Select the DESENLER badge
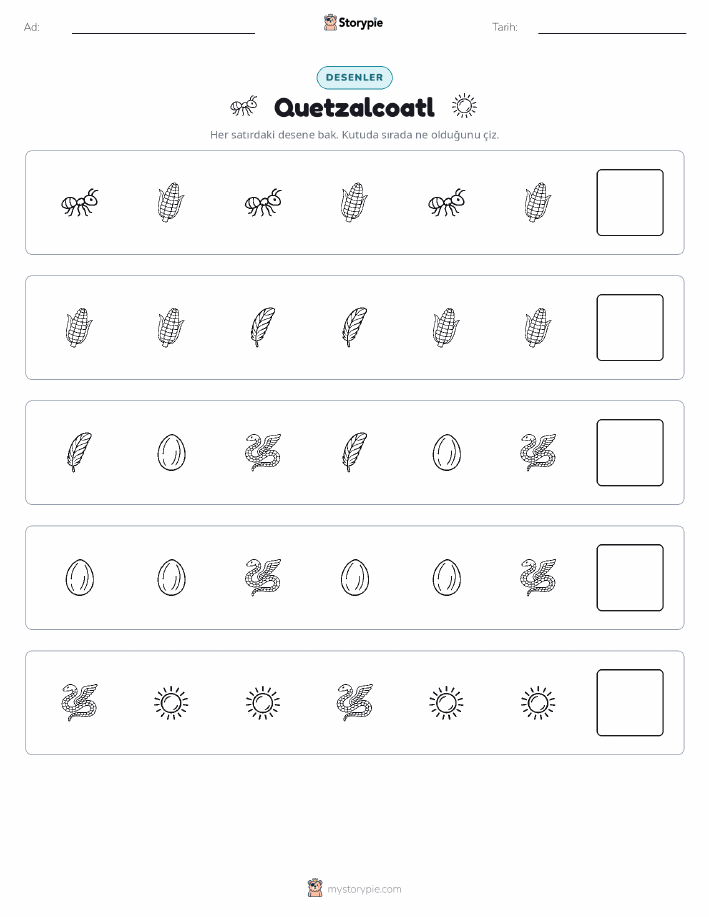Screen dimensions: 709x917 coord(354,77)
